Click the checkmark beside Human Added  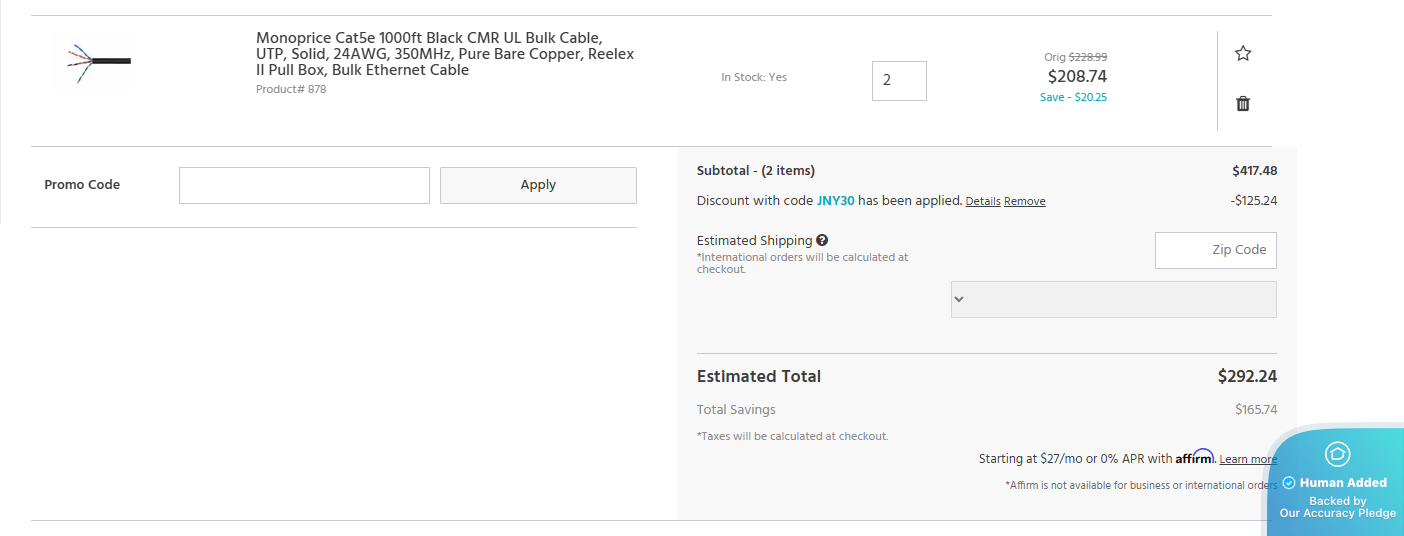pos(1289,483)
